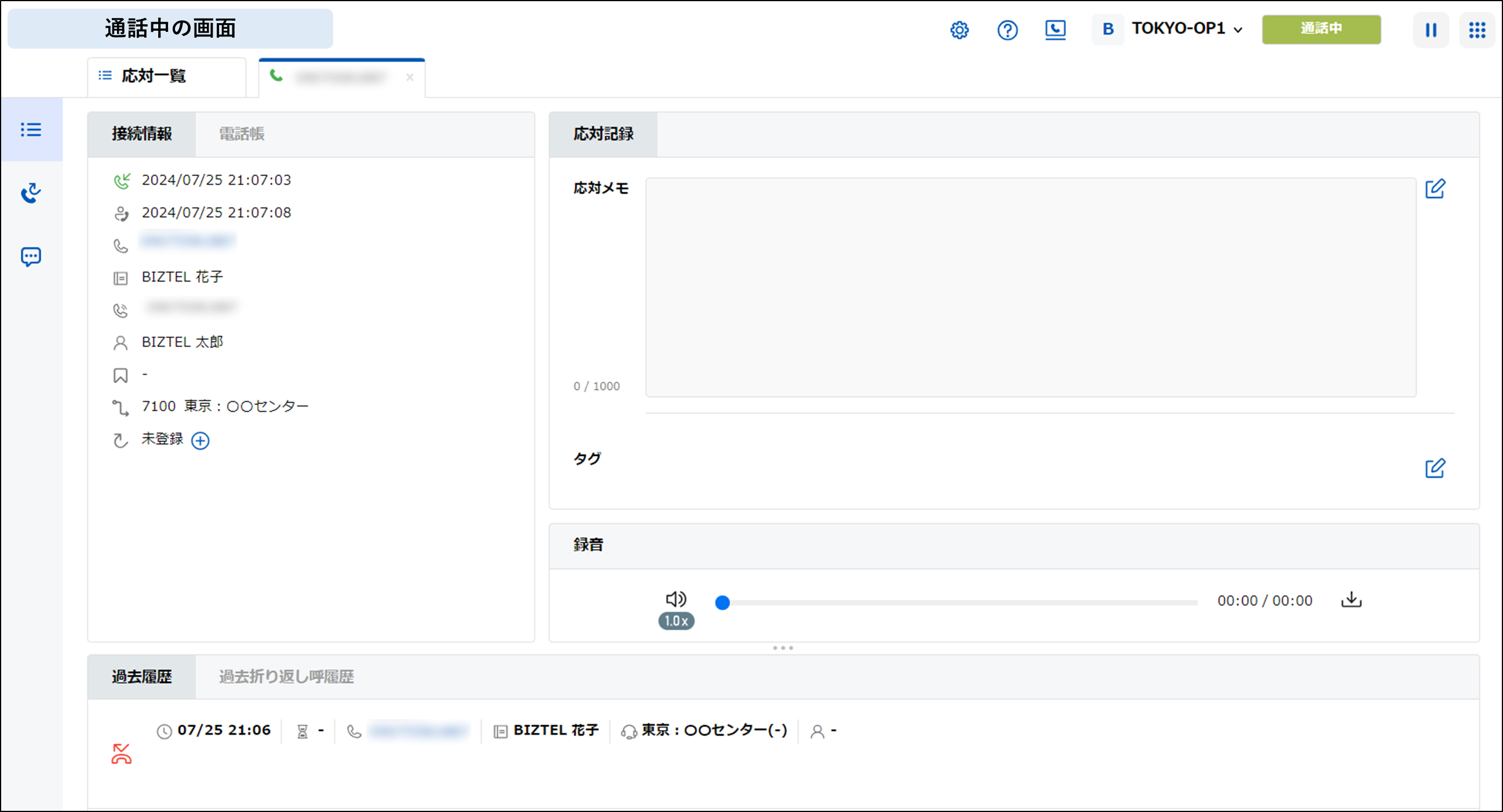Change 1.0x playback speed

[676, 621]
